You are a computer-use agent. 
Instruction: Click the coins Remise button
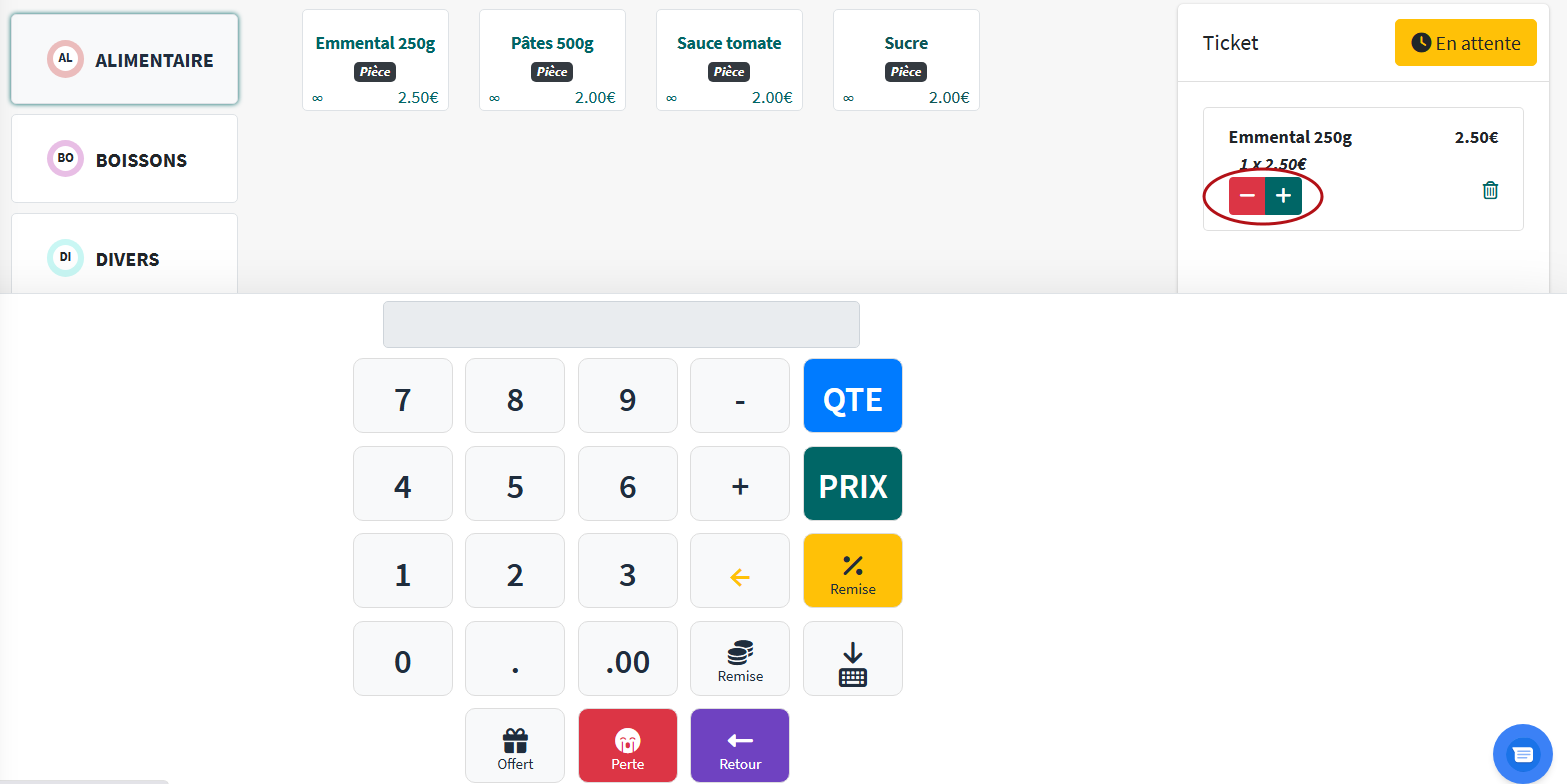click(x=740, y=660)
